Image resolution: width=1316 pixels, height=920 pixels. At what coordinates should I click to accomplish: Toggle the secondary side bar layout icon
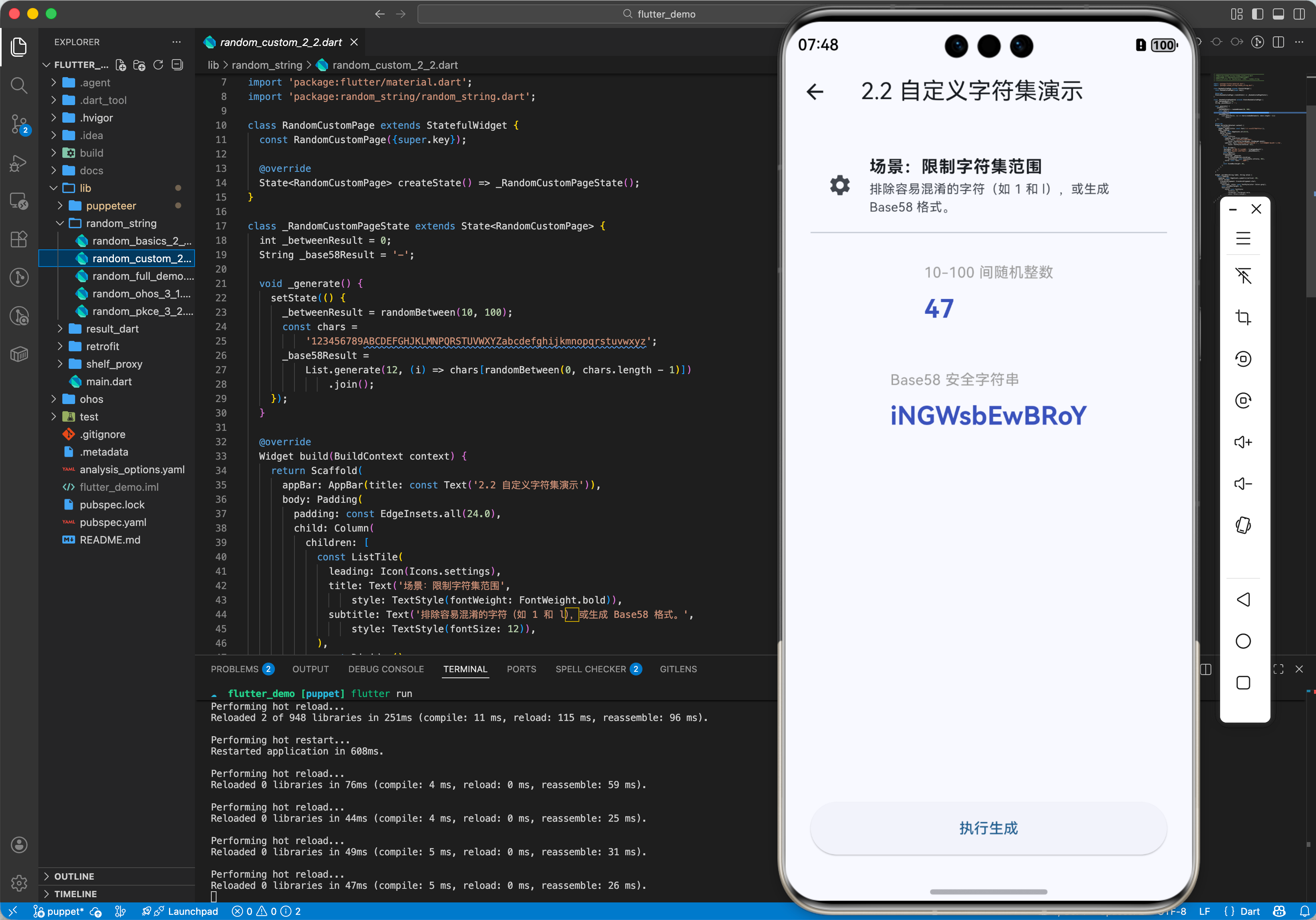tap(1298, 14)
